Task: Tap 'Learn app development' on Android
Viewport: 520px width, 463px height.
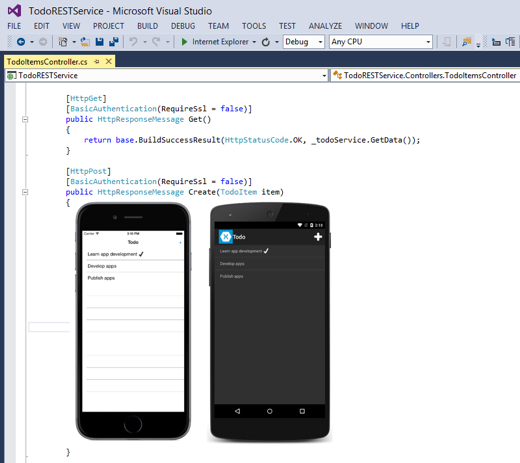Action: (x=241, y=251)
